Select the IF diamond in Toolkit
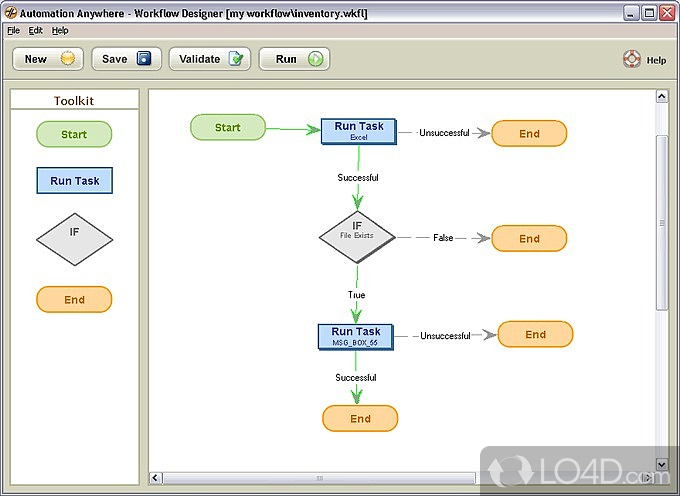 (x=75, y=239)
